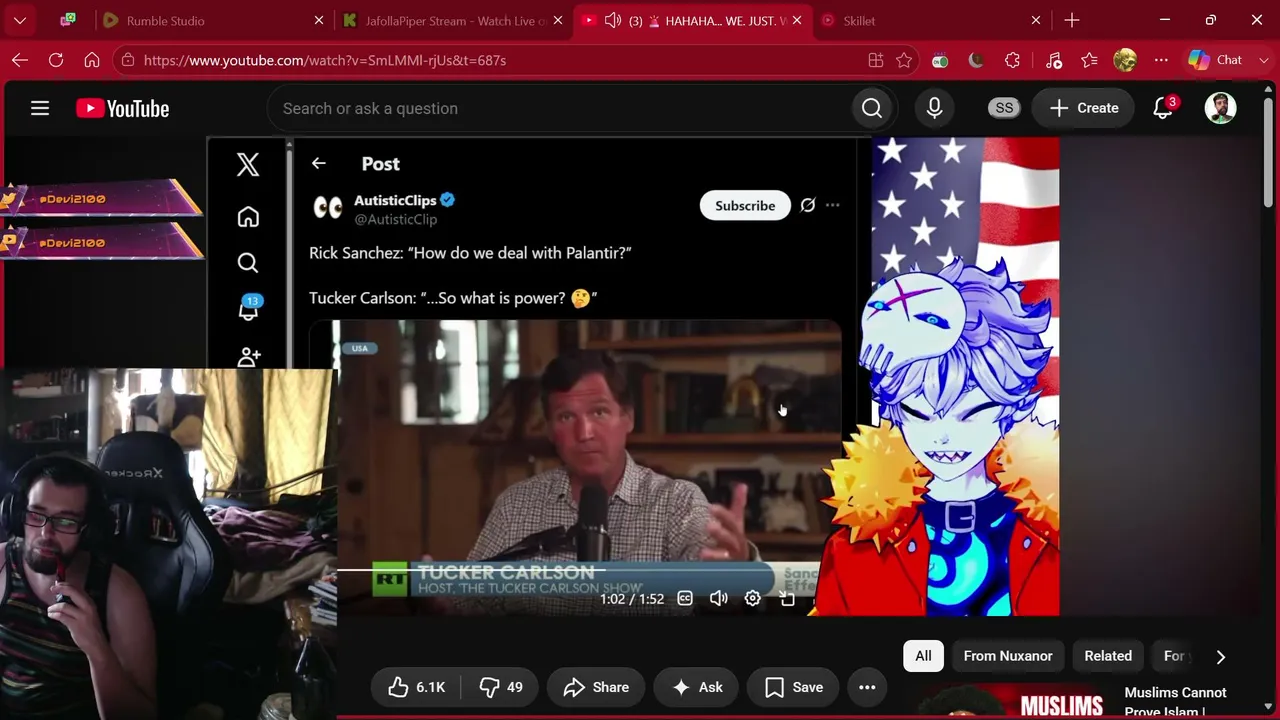The image size is (1280, 720).
Task: Open the tab actions dropdown arrow
Action: click(x=20, y=20)
